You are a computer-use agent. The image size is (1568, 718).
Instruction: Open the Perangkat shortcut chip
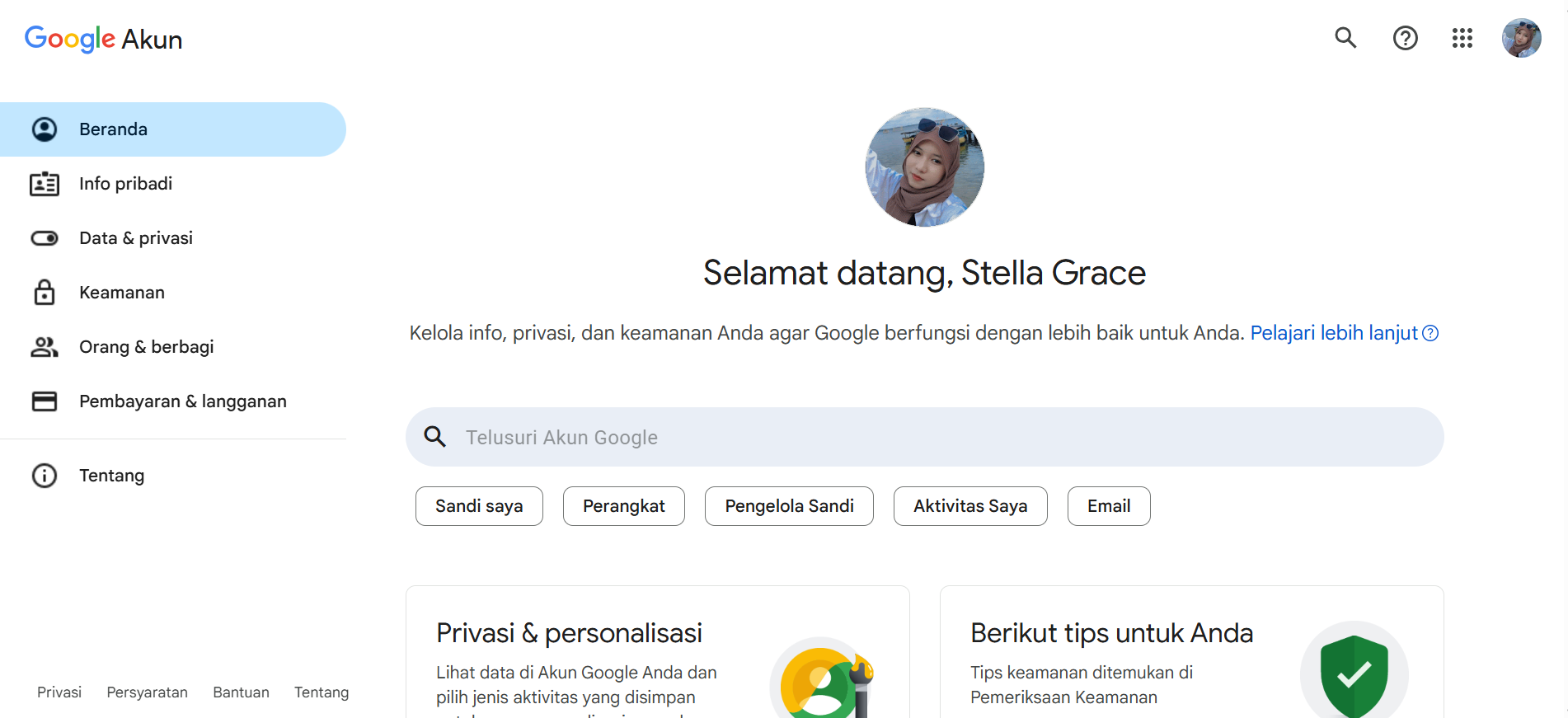[624, 506]
